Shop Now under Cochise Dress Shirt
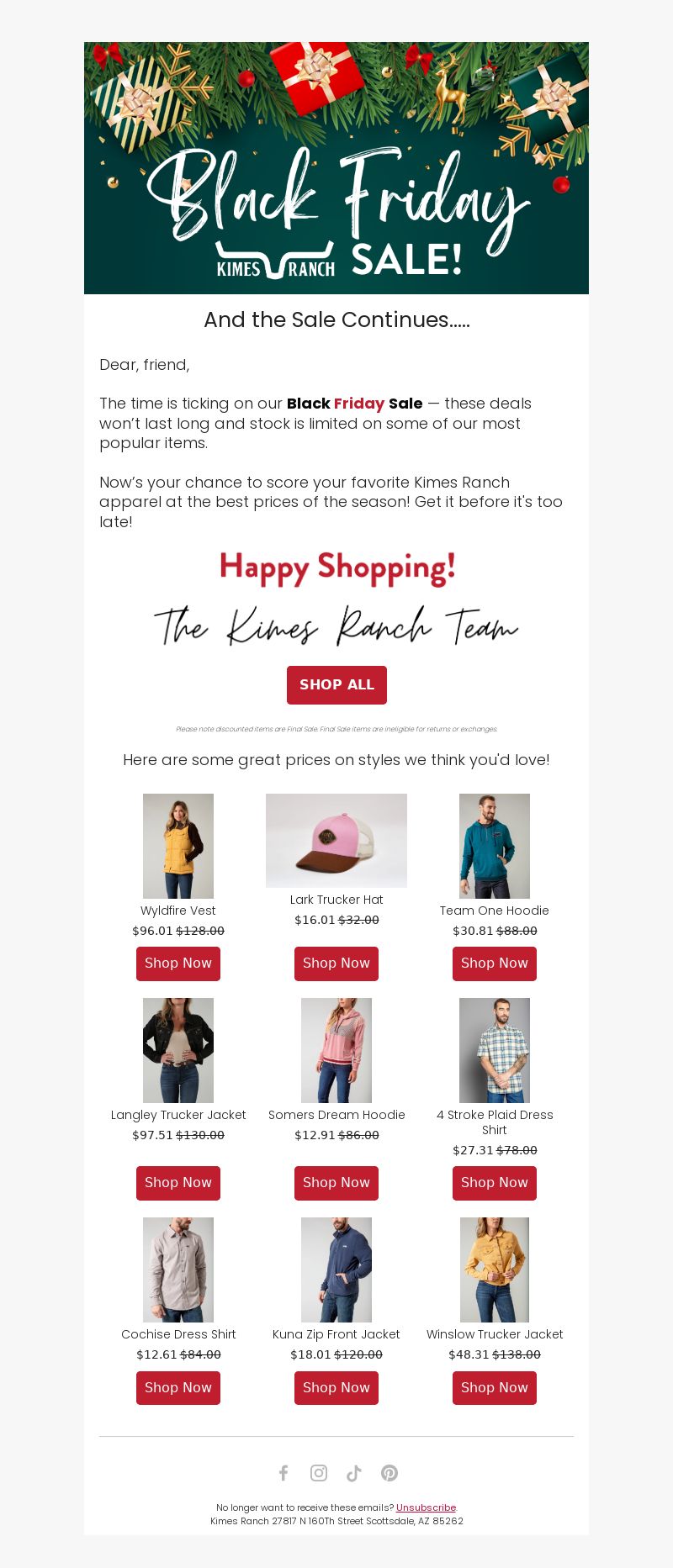Image resolution: width=673 pixels, height=1568 pixels. coord(178,1388)
